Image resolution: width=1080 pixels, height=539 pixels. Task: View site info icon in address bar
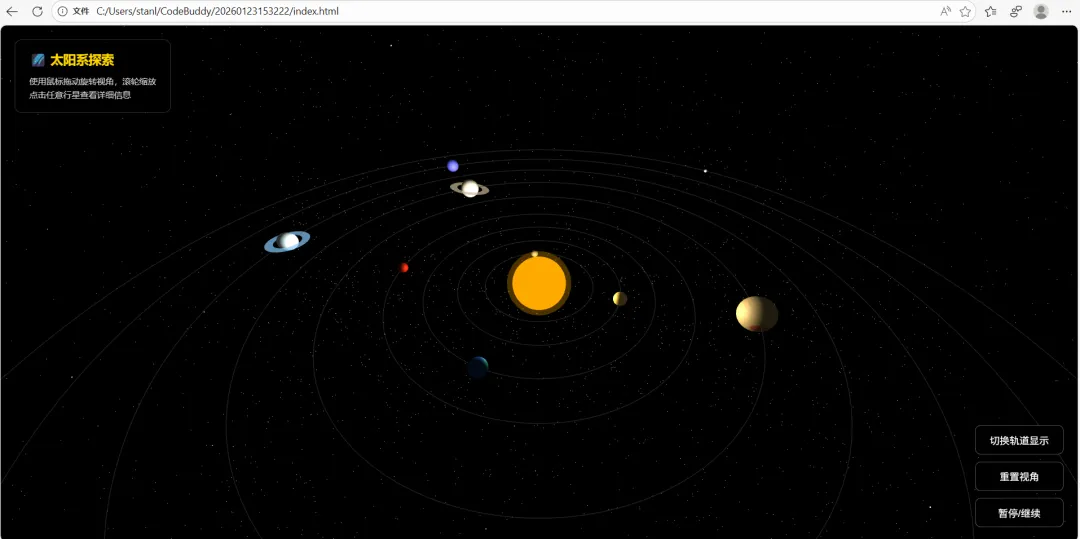pos(63,12)
